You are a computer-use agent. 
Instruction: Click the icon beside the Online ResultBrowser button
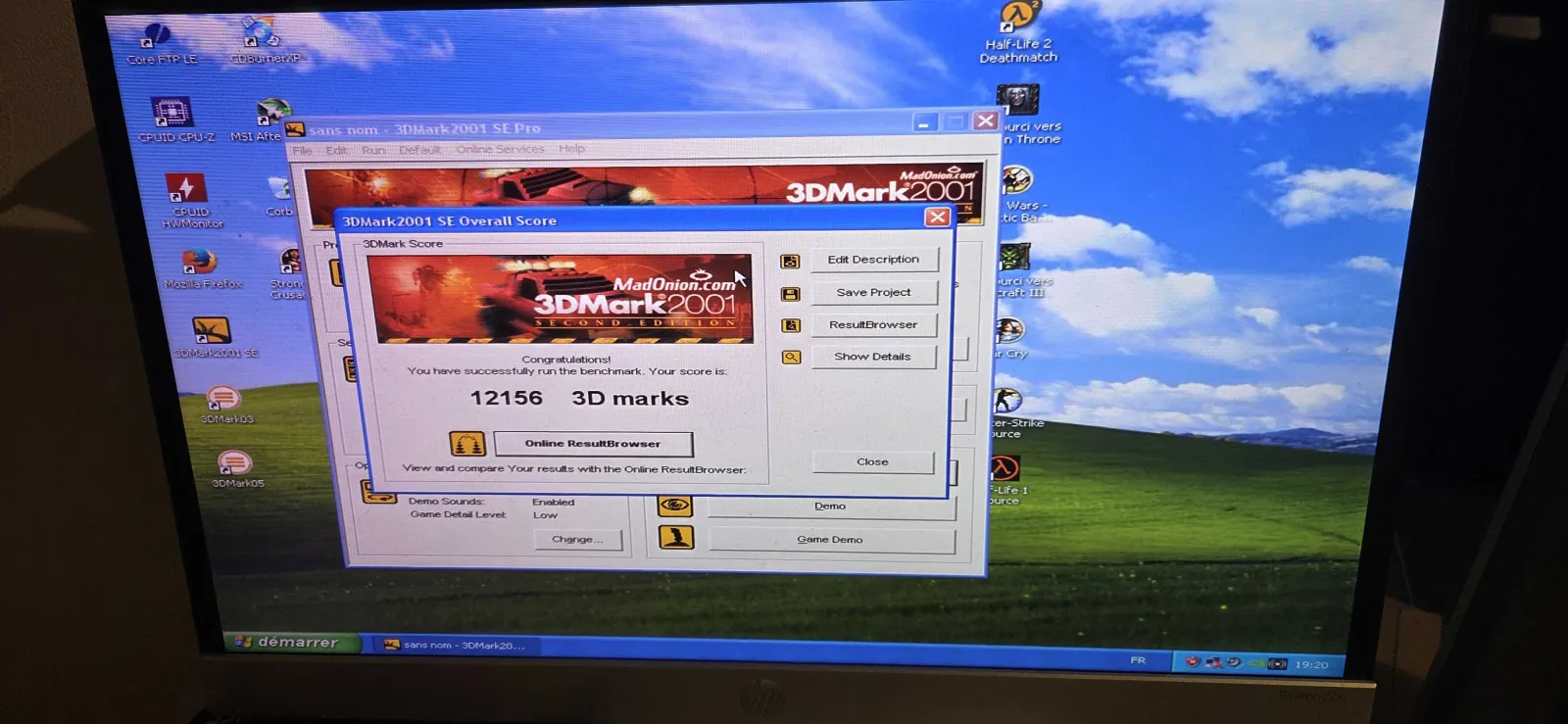(x=467, y=444)
